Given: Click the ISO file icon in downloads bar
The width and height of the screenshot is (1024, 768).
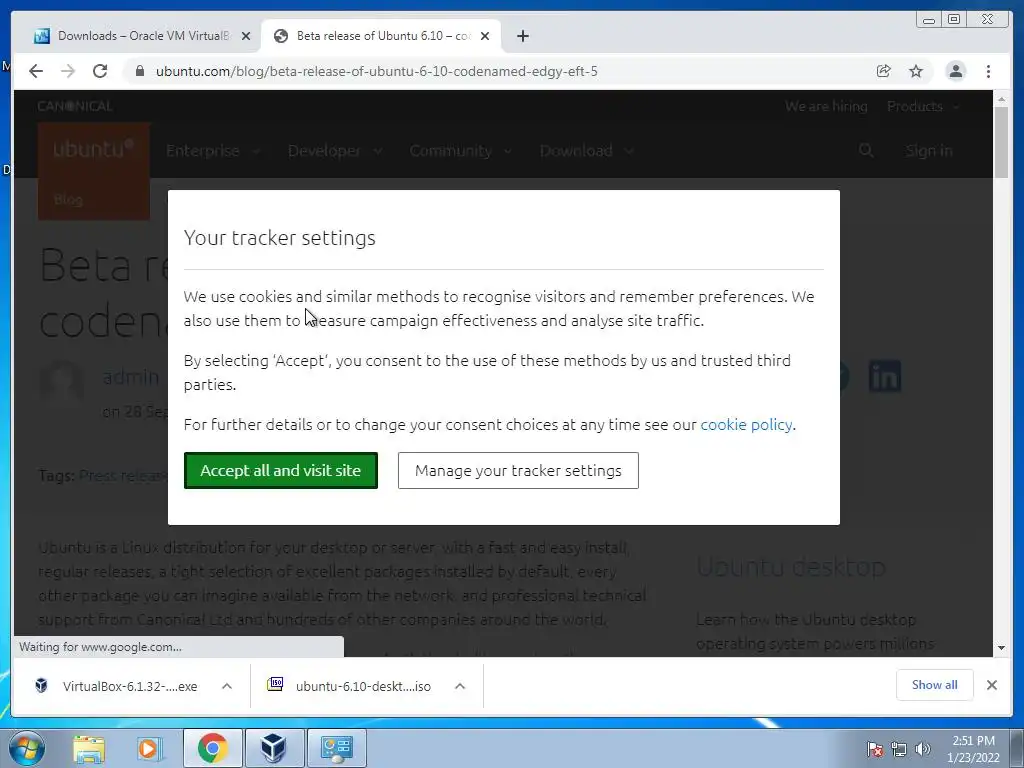Looking at the screenshot, I should (x=275, y=684).
